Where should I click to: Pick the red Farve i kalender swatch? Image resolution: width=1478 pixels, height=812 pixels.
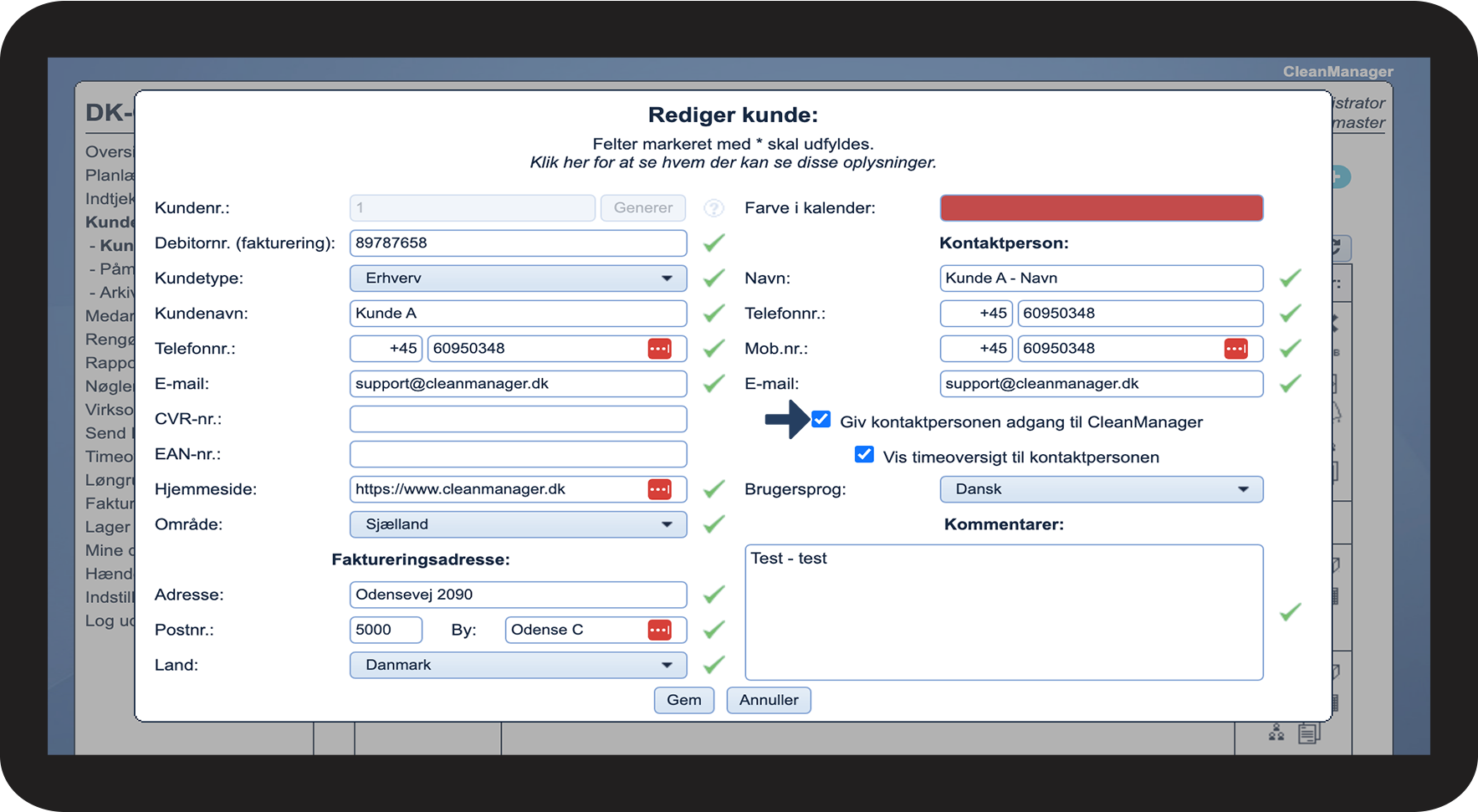(x=1101, y=208)
